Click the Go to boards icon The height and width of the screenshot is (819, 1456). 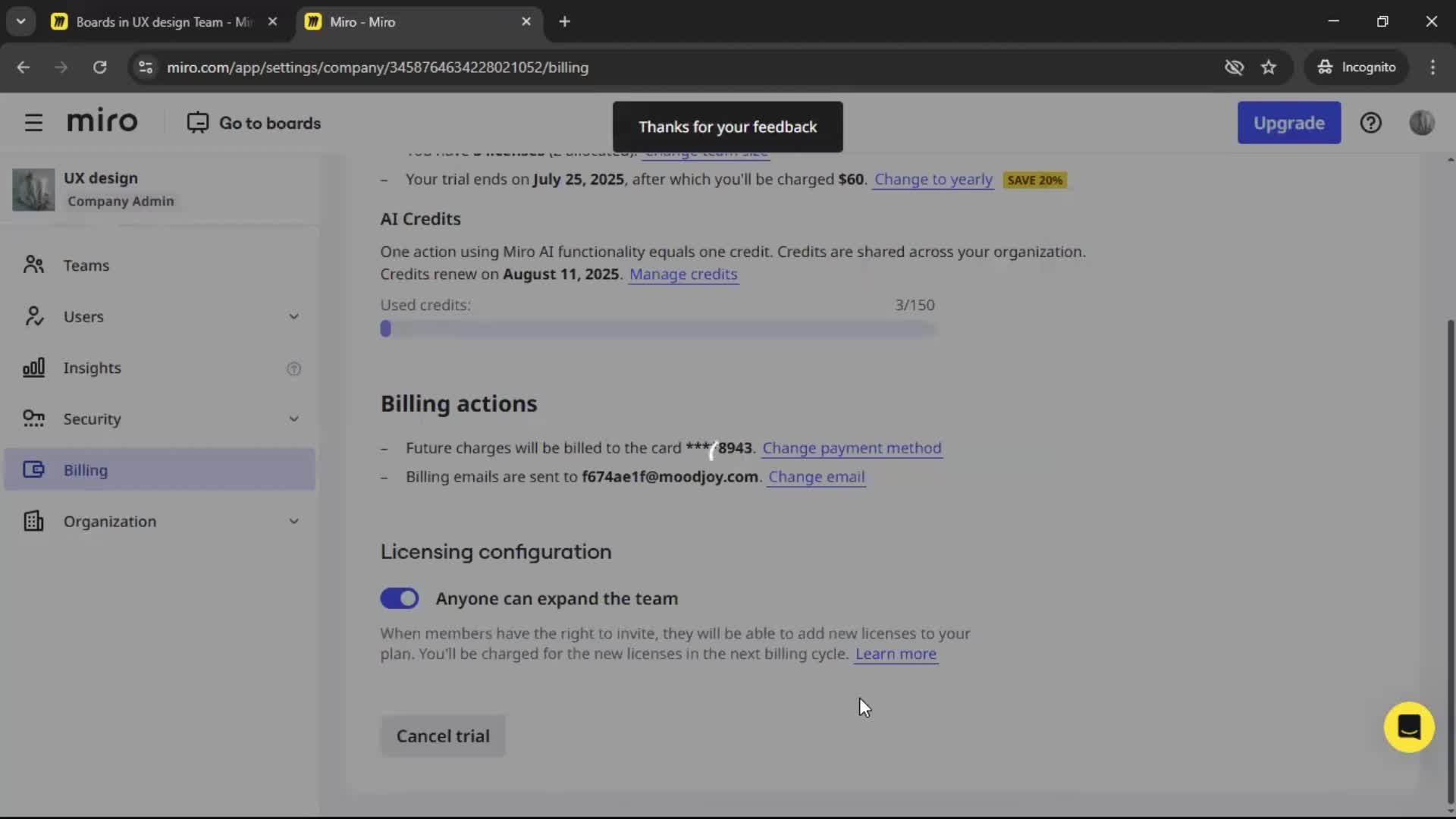pyautogui.click(x=197, y=123)
